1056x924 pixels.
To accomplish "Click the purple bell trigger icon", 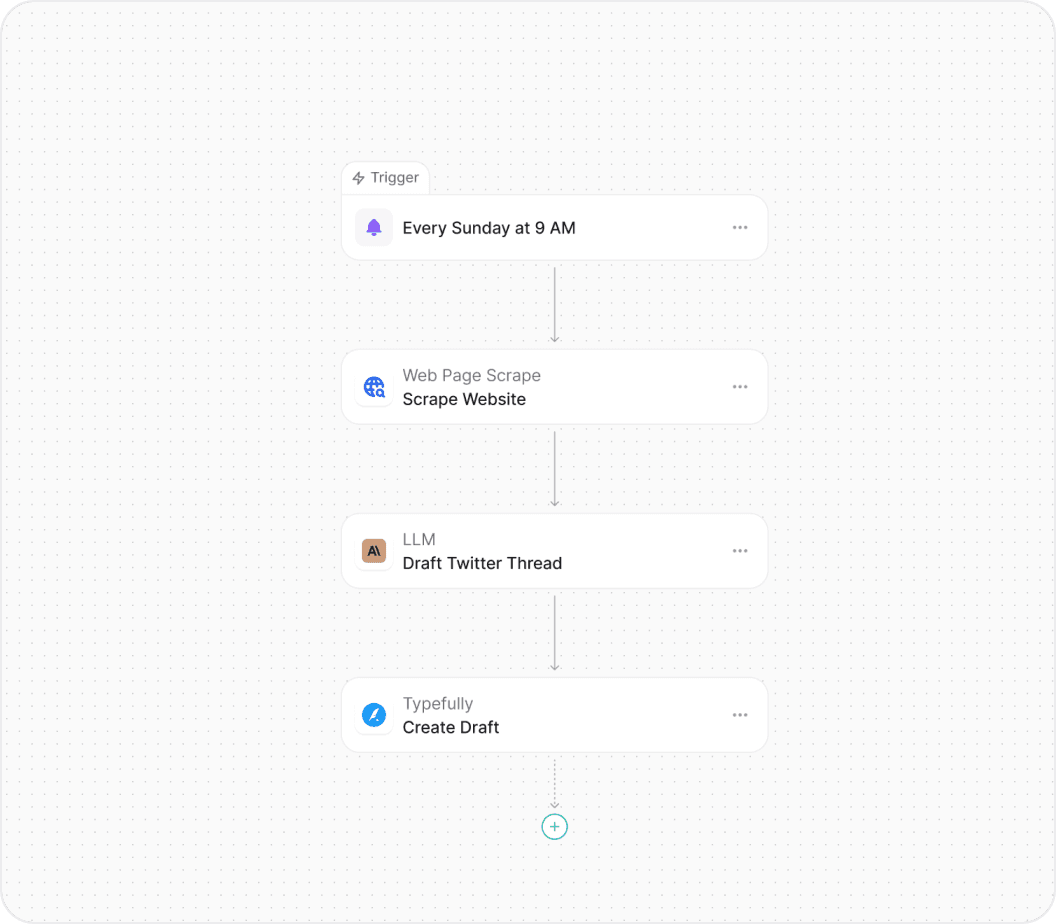I will (373, 227).
